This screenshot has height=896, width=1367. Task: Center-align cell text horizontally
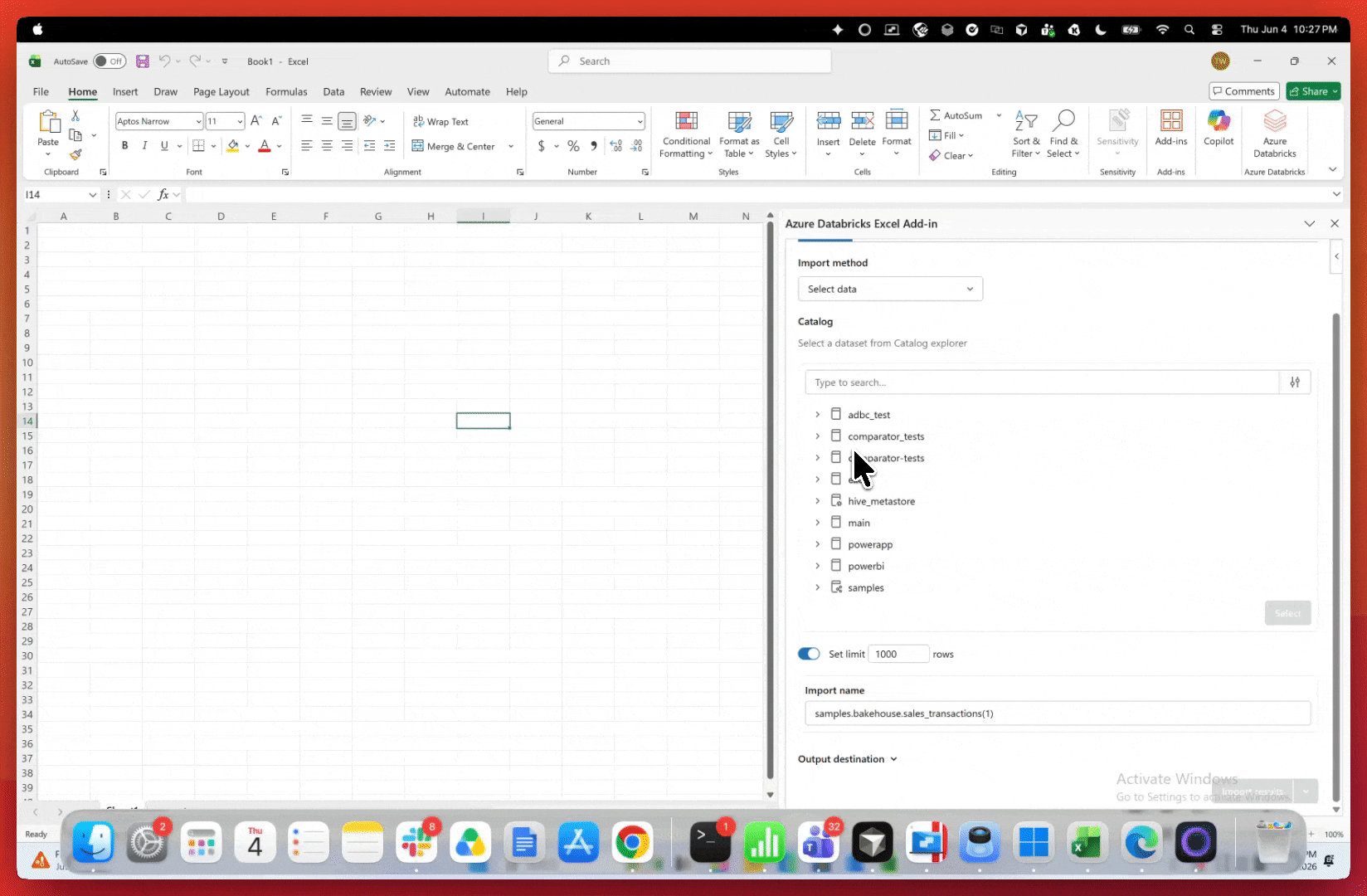[x=327, y=146]
